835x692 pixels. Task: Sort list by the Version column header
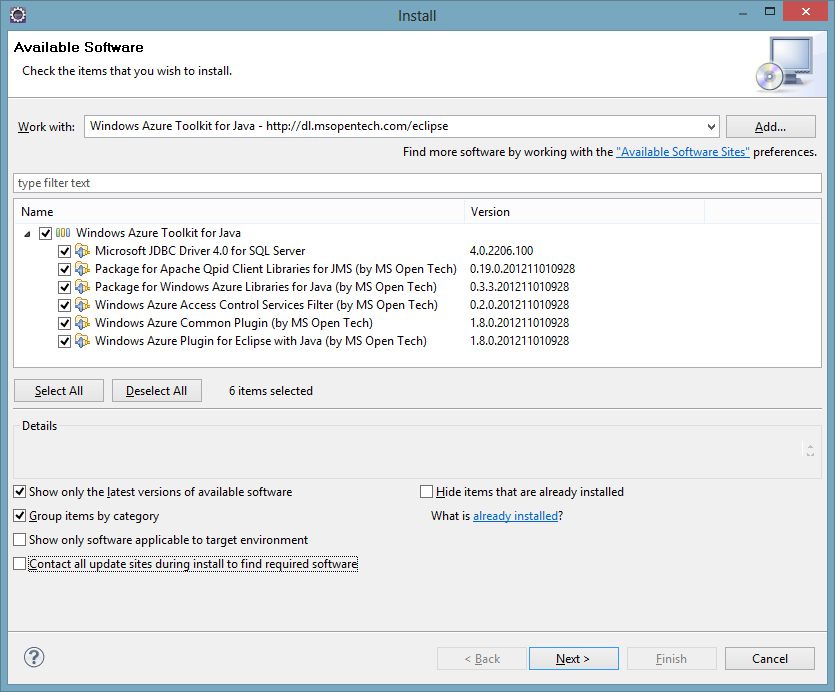585,212
